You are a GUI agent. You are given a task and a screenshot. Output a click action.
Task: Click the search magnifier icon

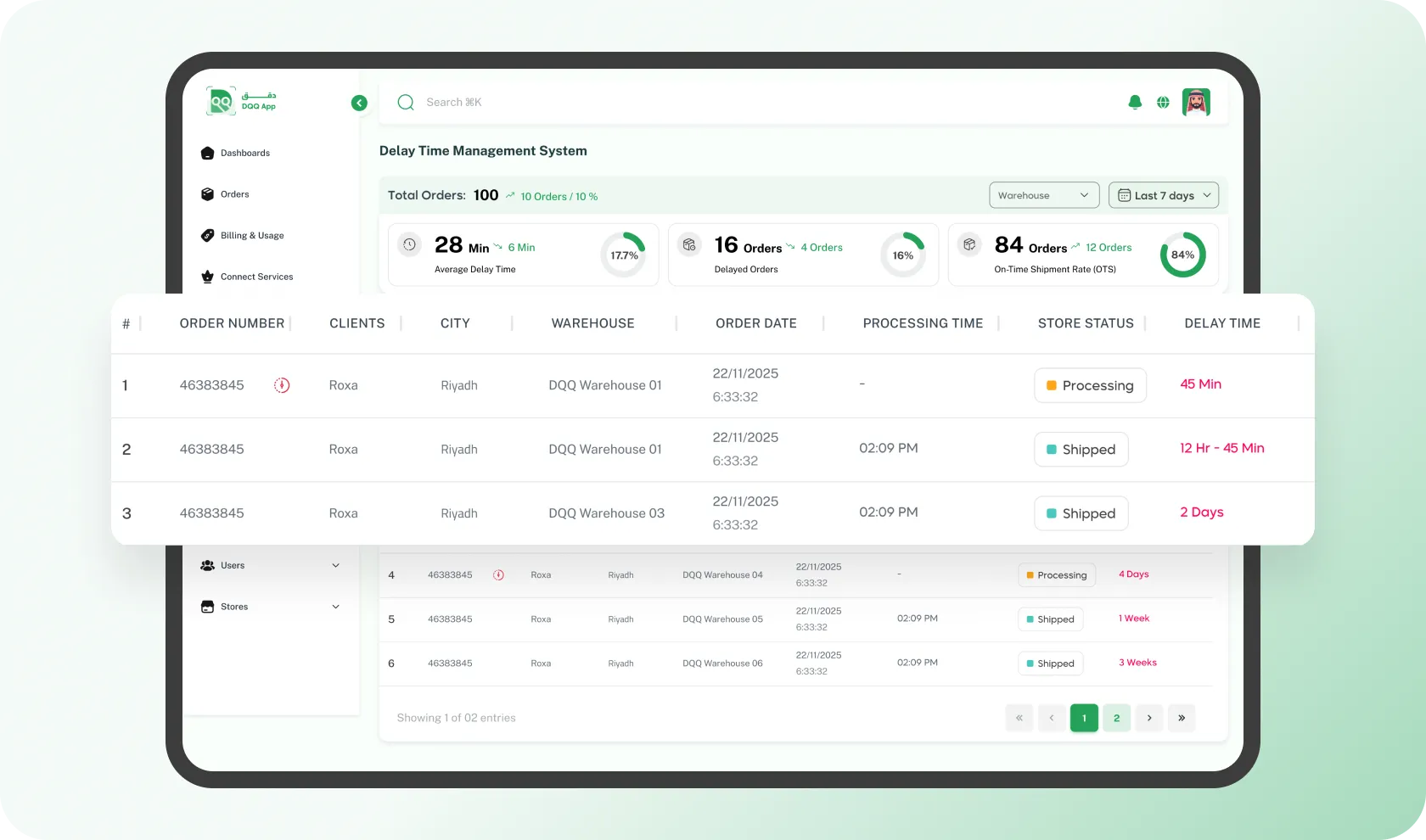tap(406, 103)
